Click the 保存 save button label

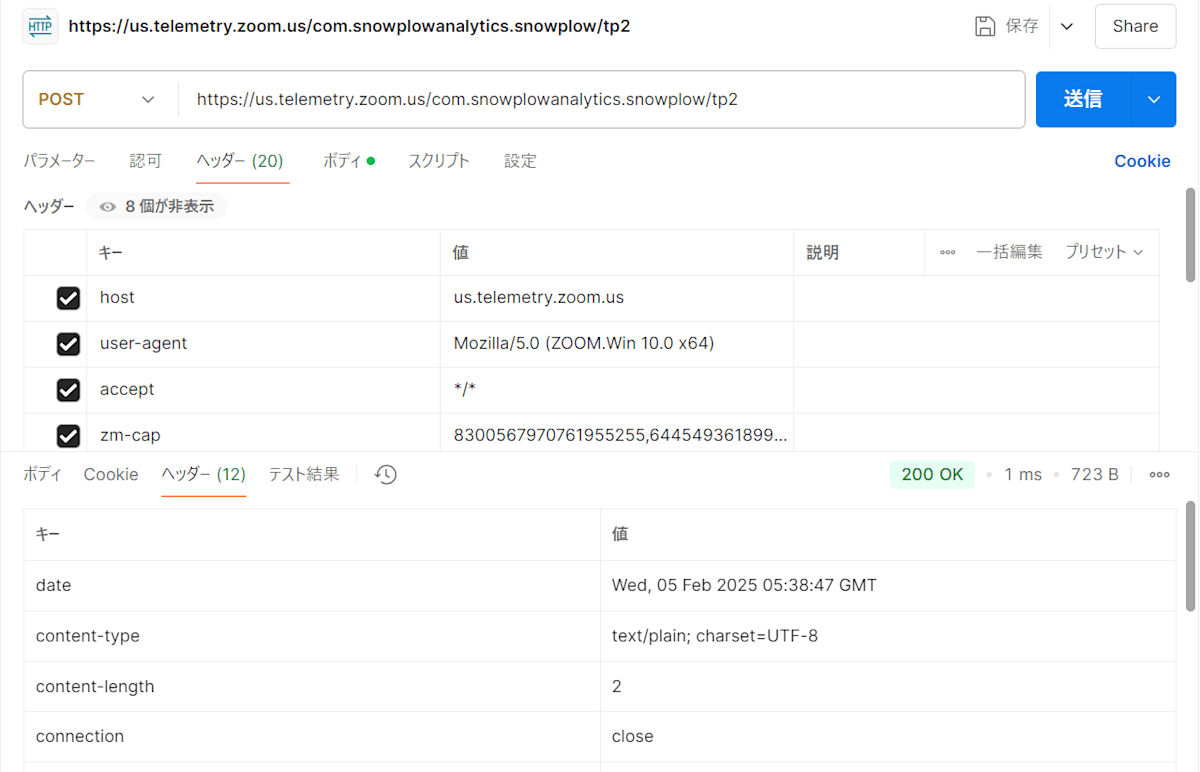pyautogui.click(x=1022, y=26)
